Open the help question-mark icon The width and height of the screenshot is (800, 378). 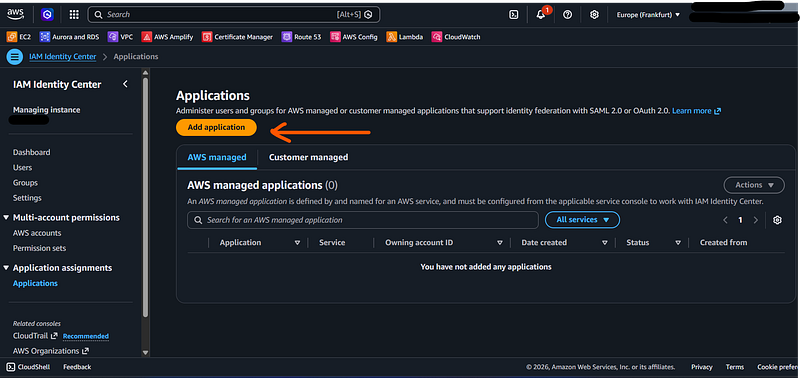pos(567,15)
